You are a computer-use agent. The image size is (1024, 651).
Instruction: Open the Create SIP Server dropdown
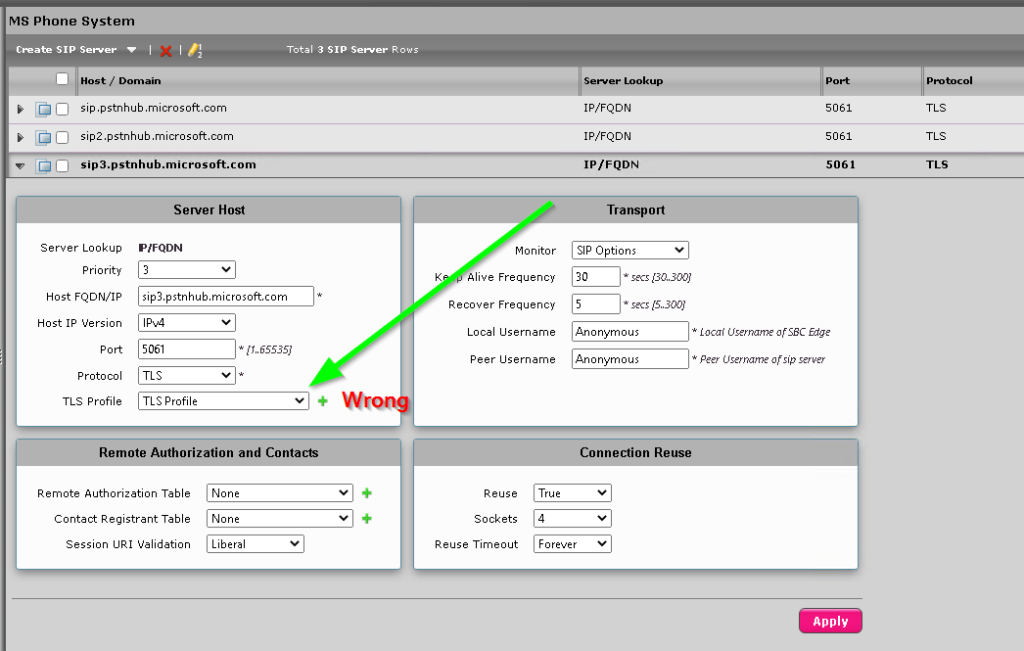[76, 50]
